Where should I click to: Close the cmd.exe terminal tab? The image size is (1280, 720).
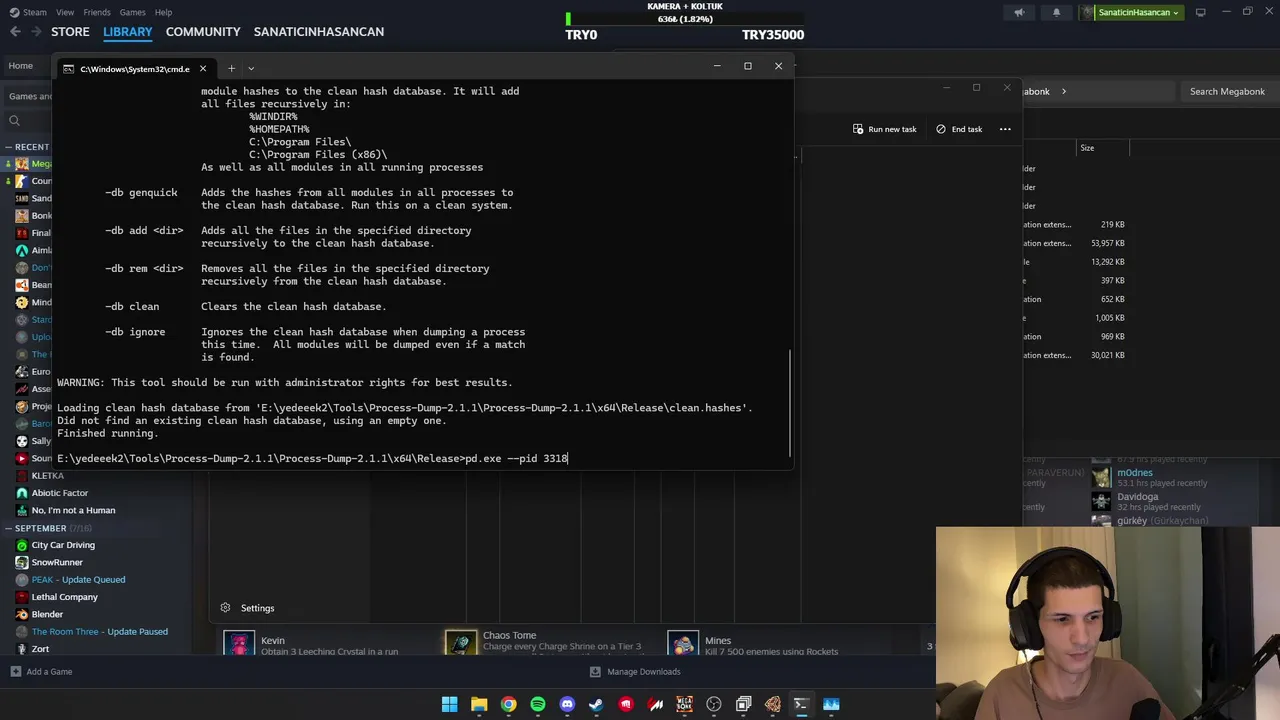pos(203,68)
